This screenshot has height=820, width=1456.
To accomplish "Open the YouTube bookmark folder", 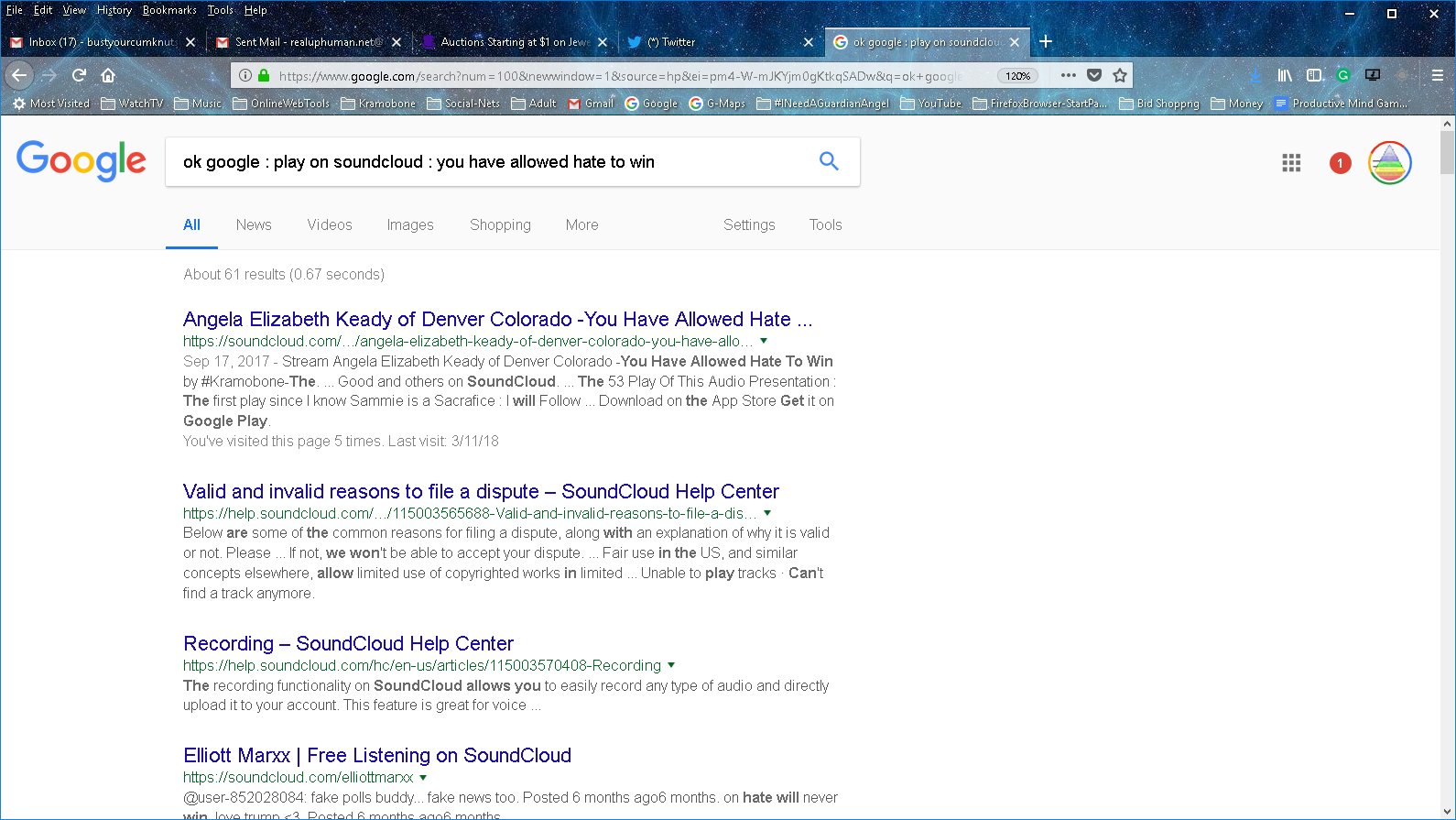I will (931, 104).
